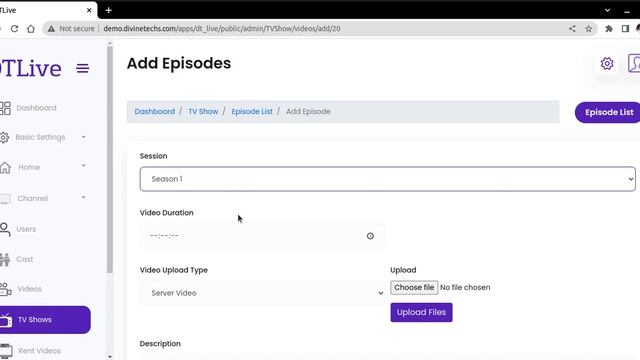Open Cast in the sidebar menu
The height and width of the screenshot is (360, 640).
[25, 260]
